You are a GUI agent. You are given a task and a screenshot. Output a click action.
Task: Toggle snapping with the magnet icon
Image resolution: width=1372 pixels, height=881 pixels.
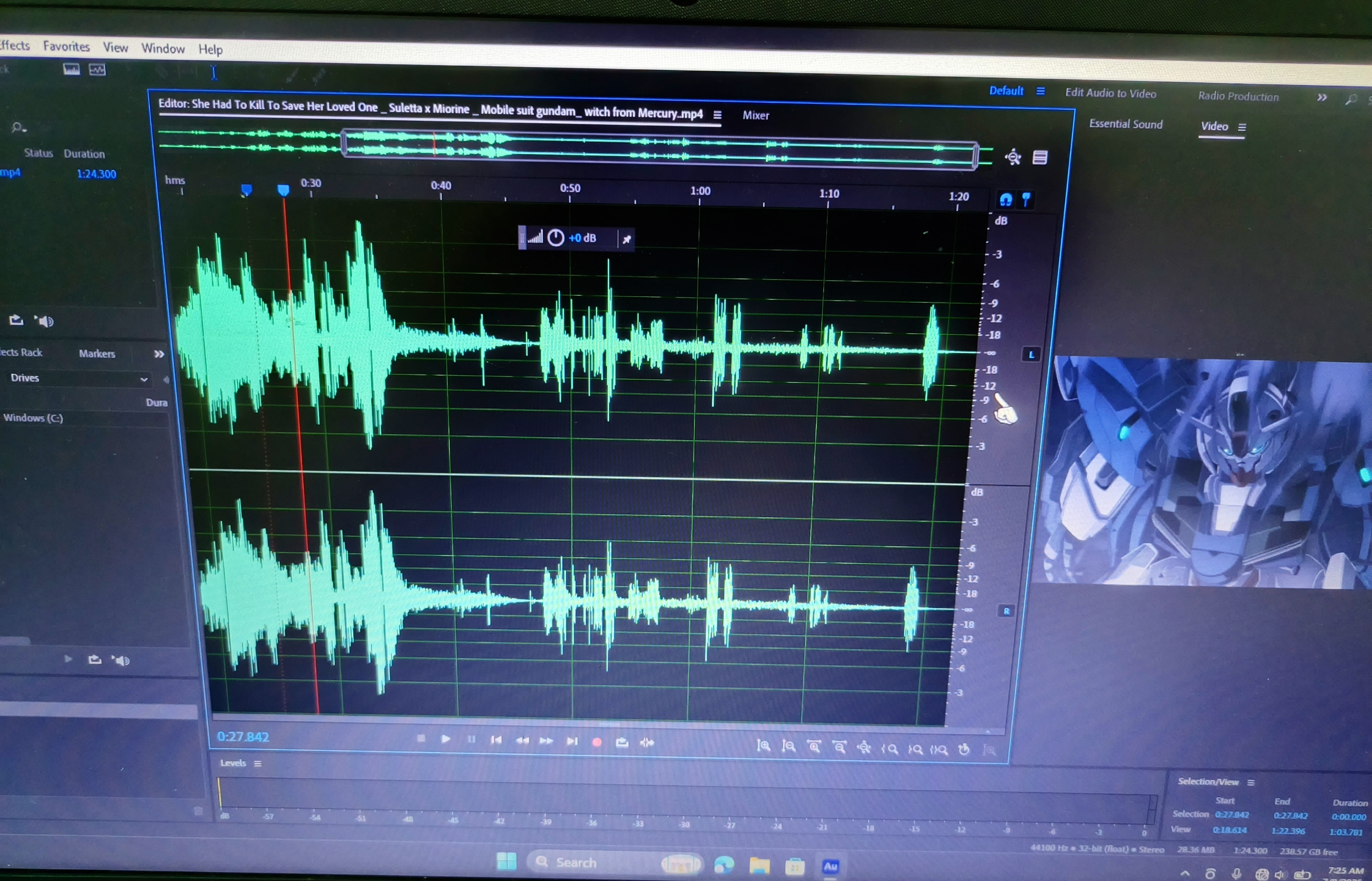pos(1005,199)
